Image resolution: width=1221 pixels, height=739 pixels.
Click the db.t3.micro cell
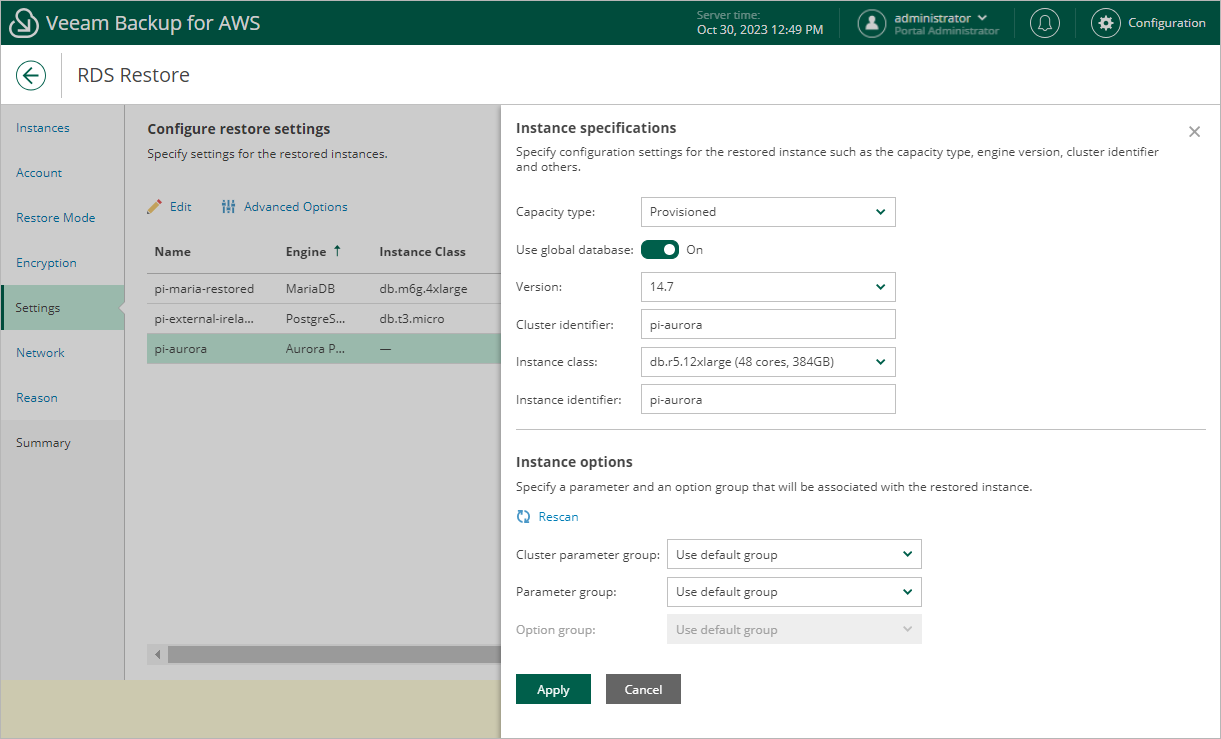click(412, 318)
